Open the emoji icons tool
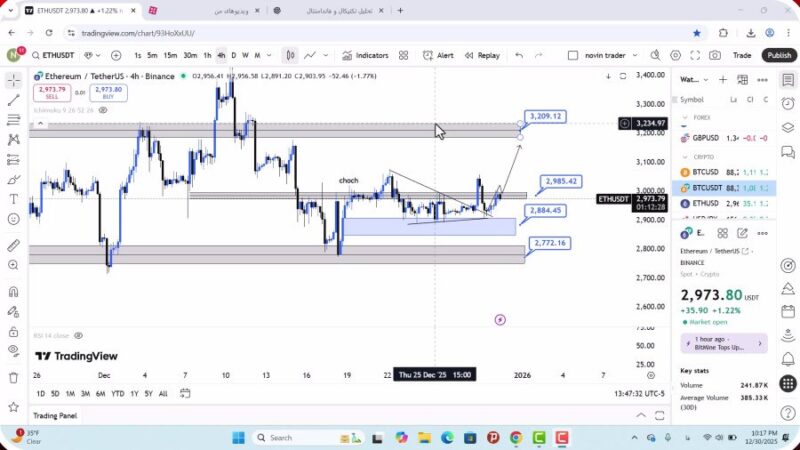 point(14,219)
